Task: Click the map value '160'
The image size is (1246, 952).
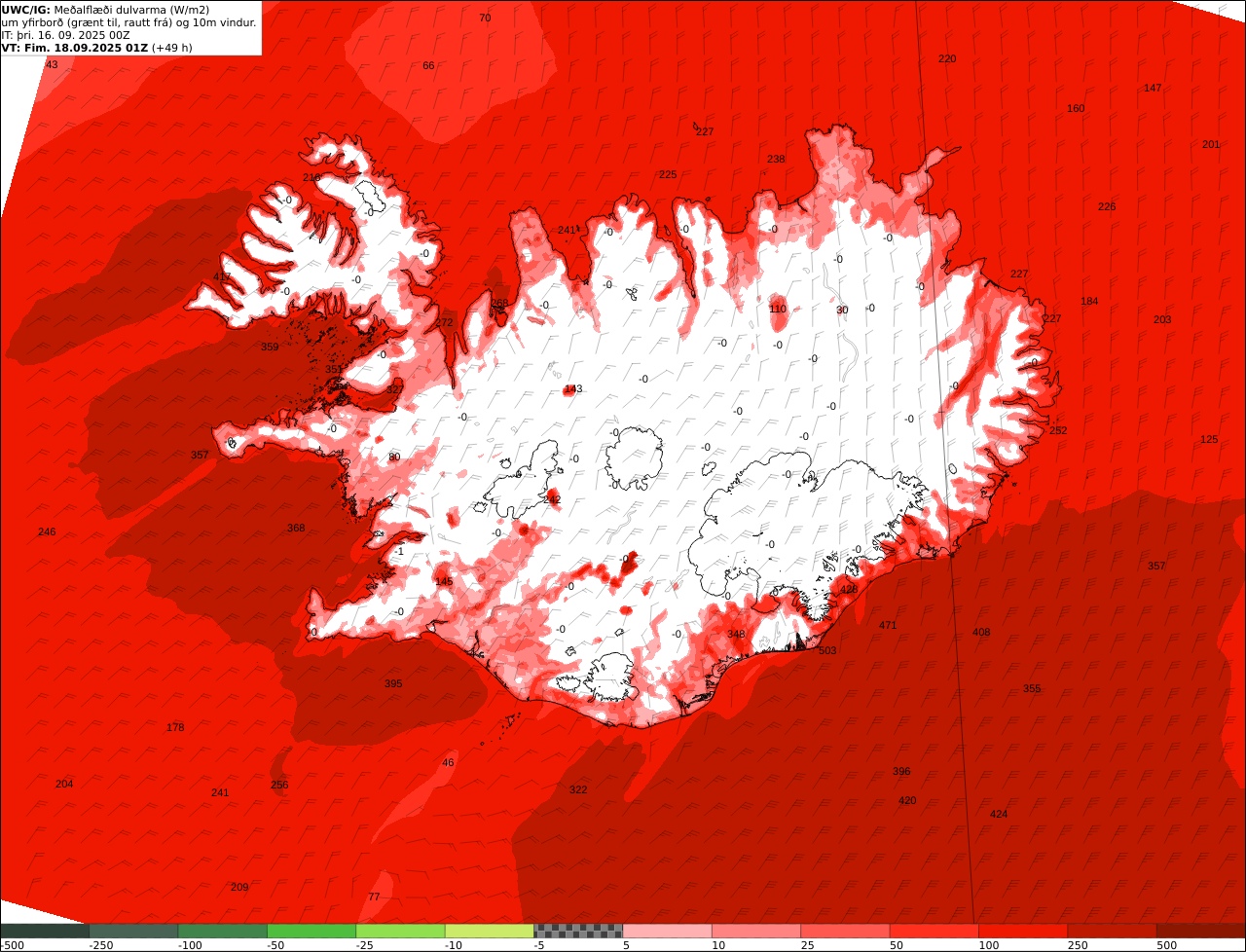Action: click(x=1076, y=108)
